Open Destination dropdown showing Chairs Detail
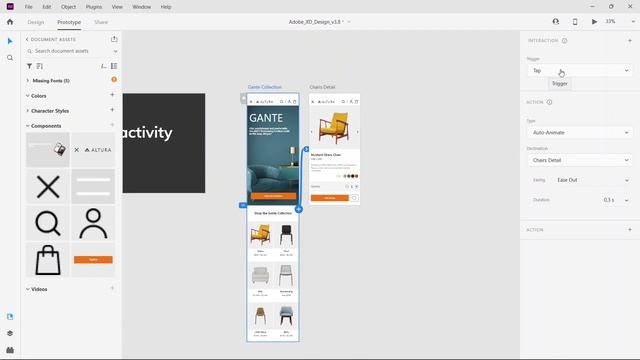The image size is (640, 360). 580,160
